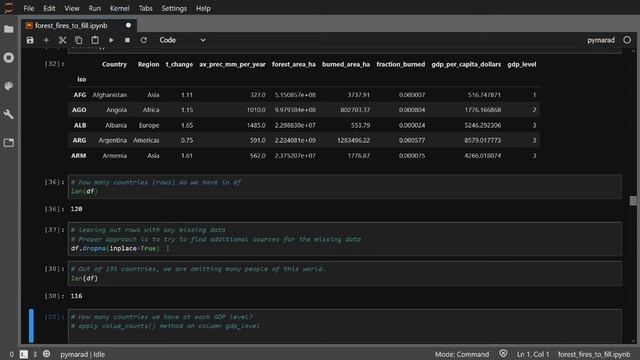Open the Settings menu
Image resolution: width=640 pixels, height=360 pixels.
point(174,8)
